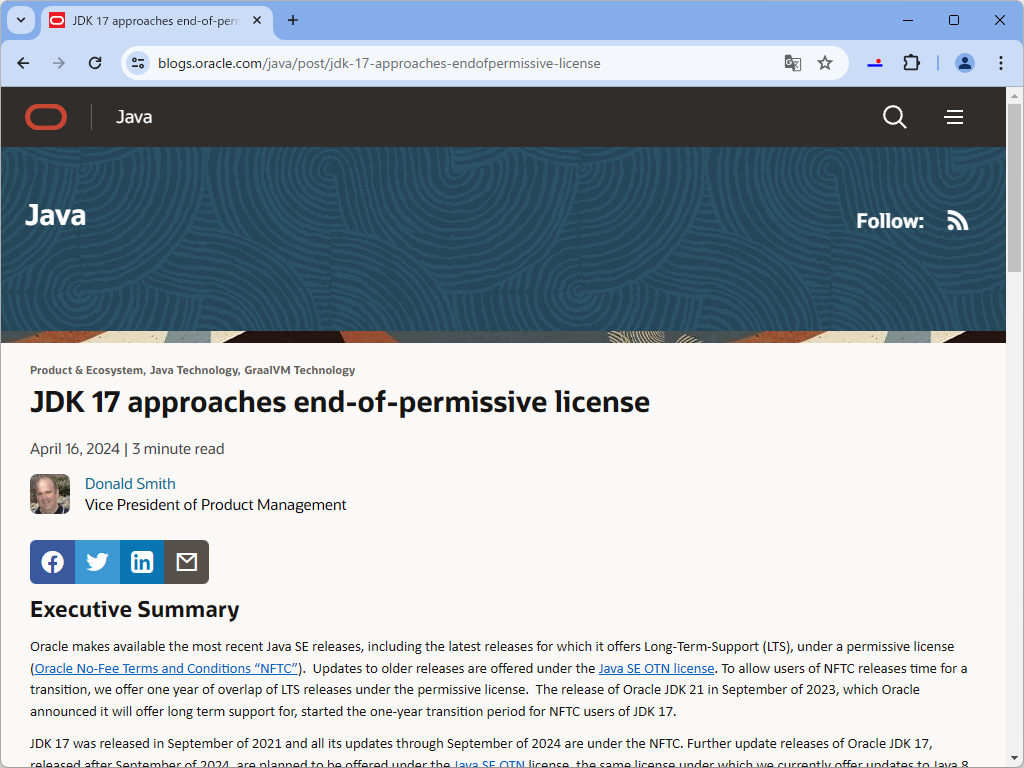The image size is (1024, 768).
Task: Click the scrollbar up arrow
Action: pyautogui.click(x=1014, y=95)
